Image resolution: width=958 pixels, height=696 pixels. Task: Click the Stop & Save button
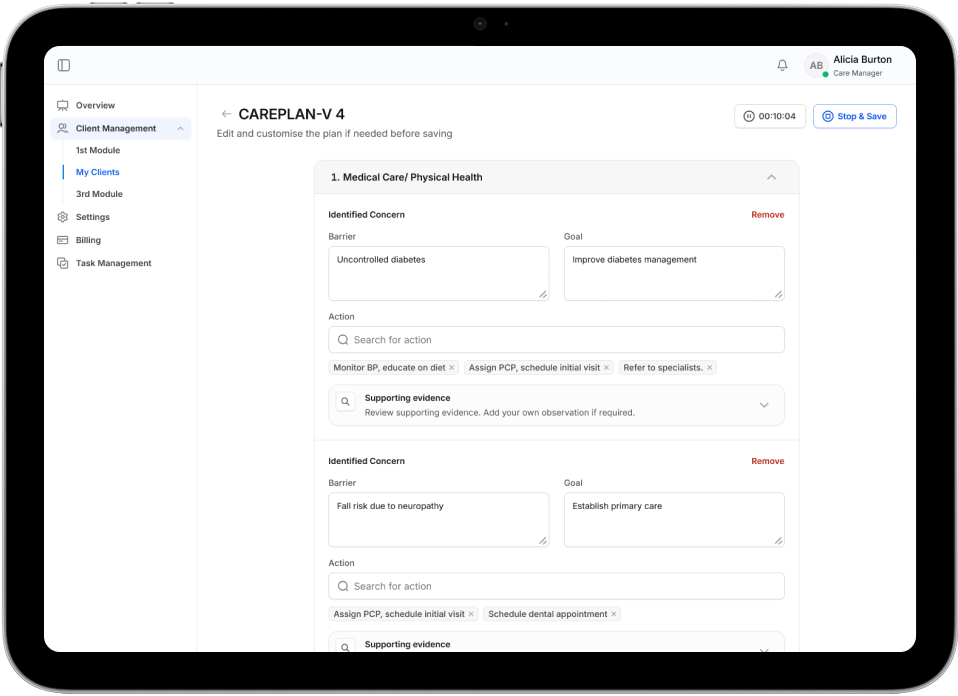(x=855, y=116)
